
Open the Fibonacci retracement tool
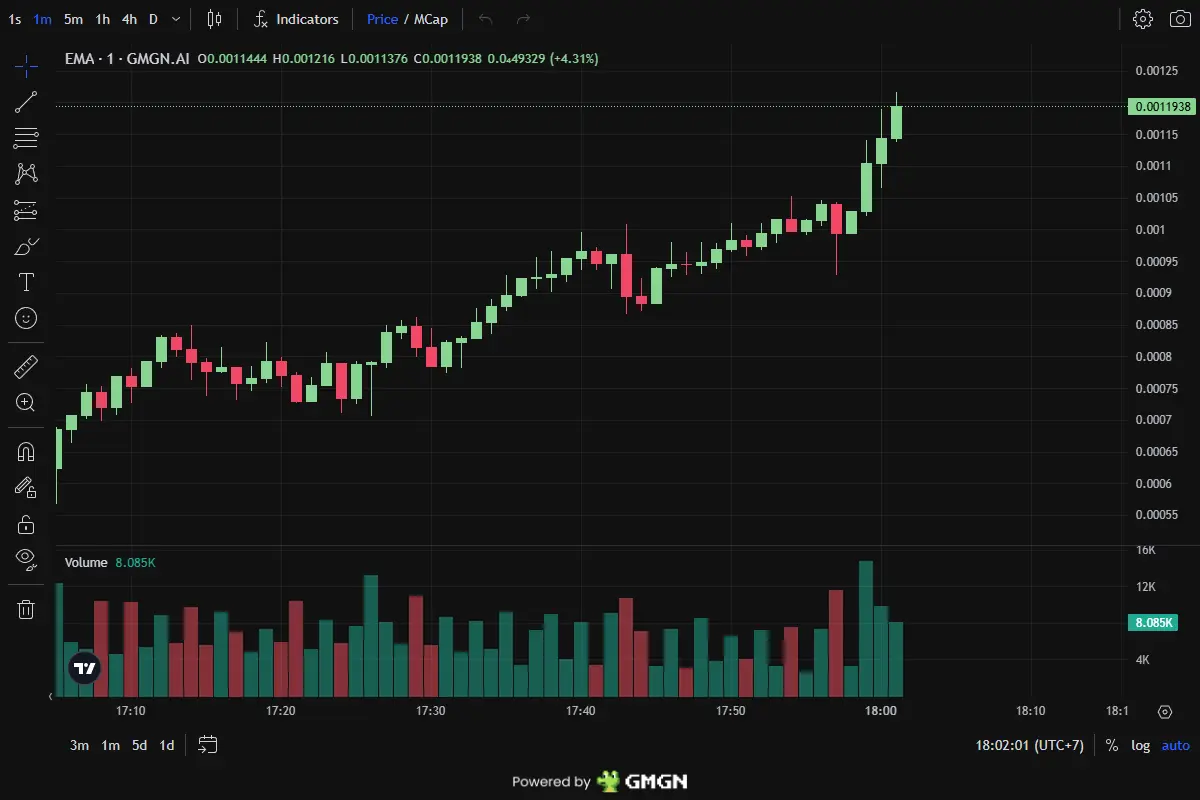26,138
